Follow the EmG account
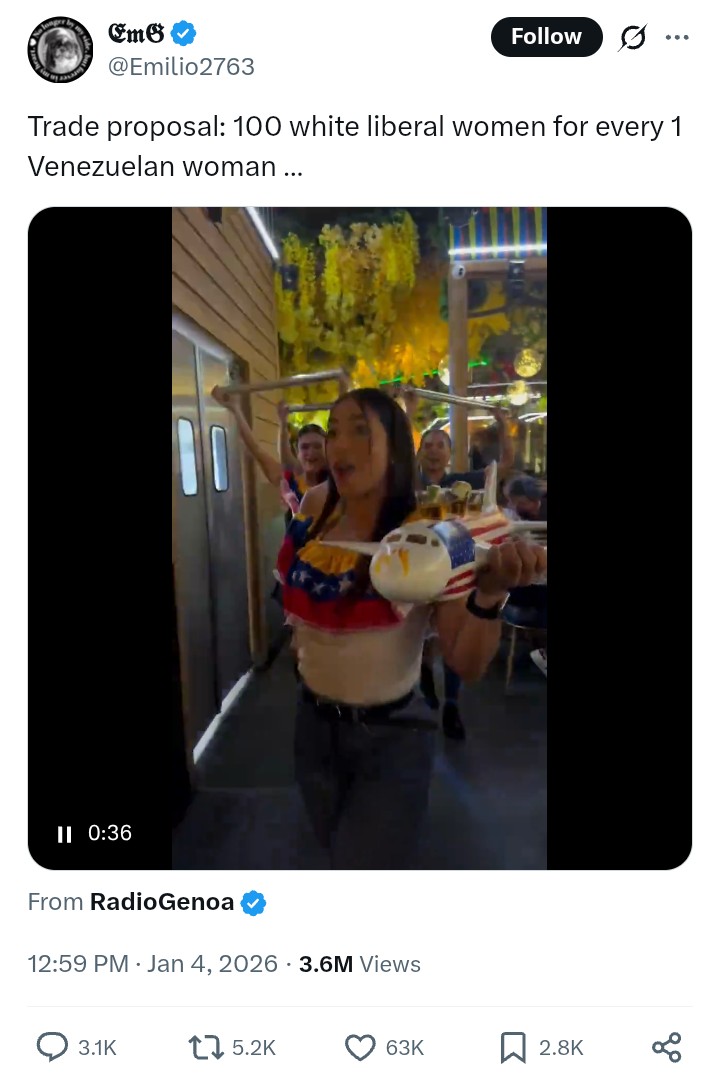Image resolution: width=720 pixels, height=1083 pixels. click(547, 37)
